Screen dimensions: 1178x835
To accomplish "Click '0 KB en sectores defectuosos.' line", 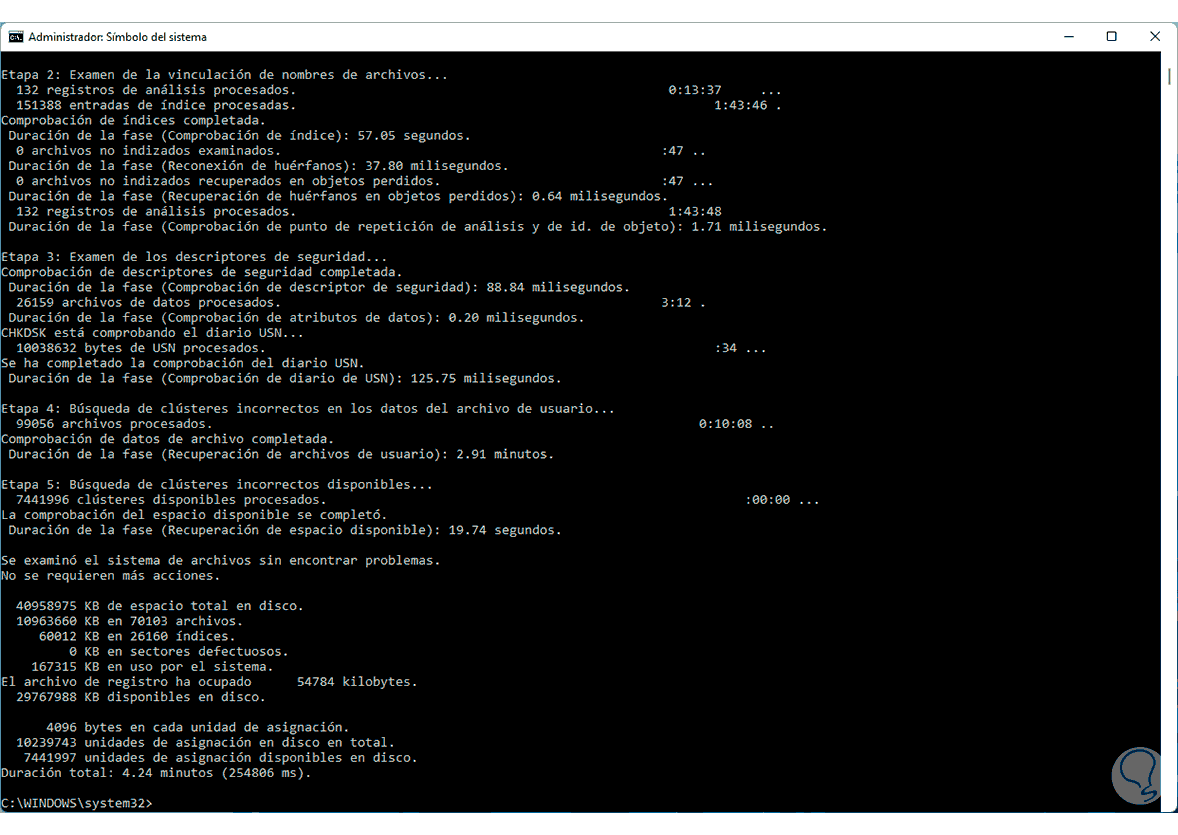I will point(179,652).
